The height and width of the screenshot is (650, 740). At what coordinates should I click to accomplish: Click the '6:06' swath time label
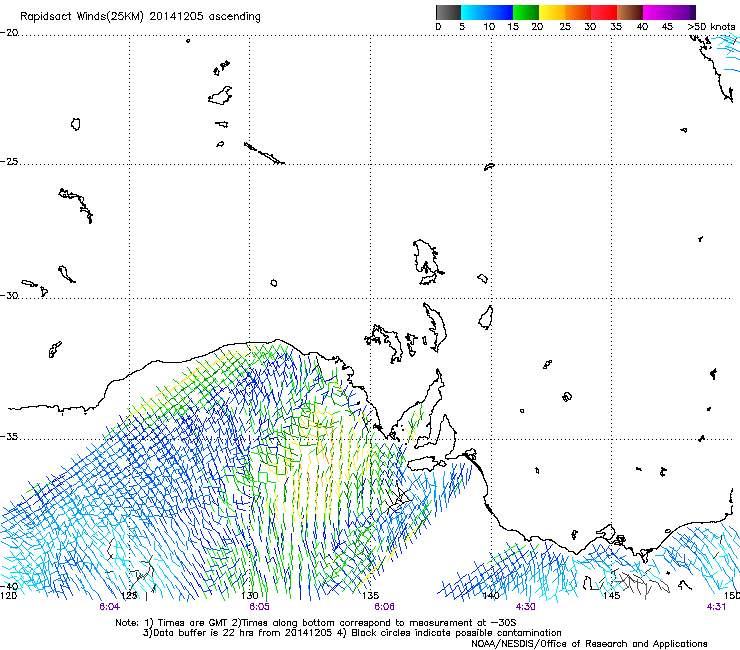(384, 607)
